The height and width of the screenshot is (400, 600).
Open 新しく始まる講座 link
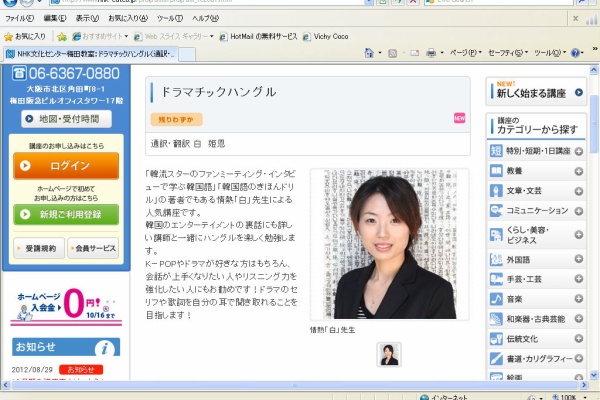pyautogui.click(x=536, y=92)
